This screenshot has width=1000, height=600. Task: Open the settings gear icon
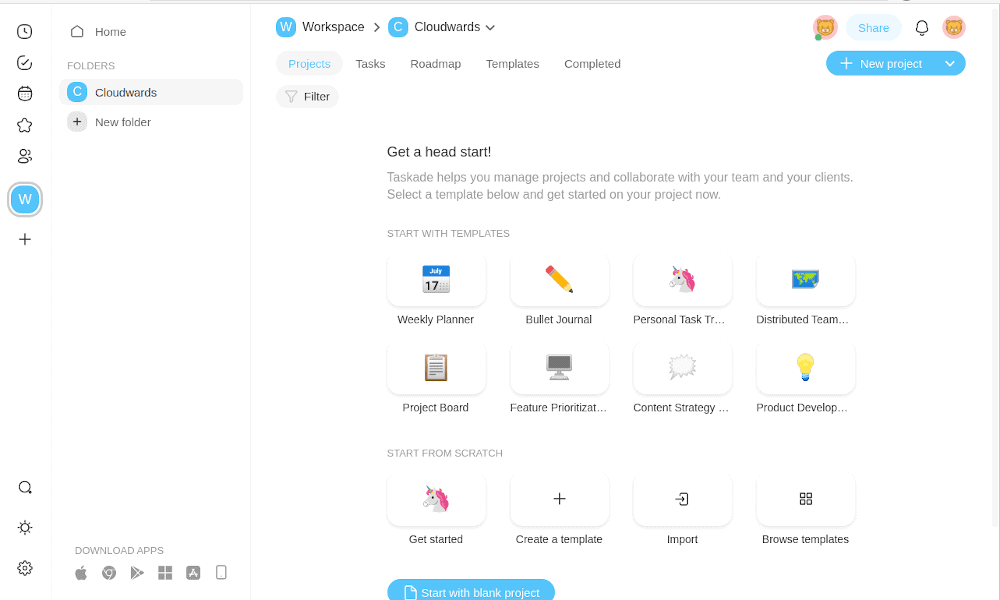25,568
